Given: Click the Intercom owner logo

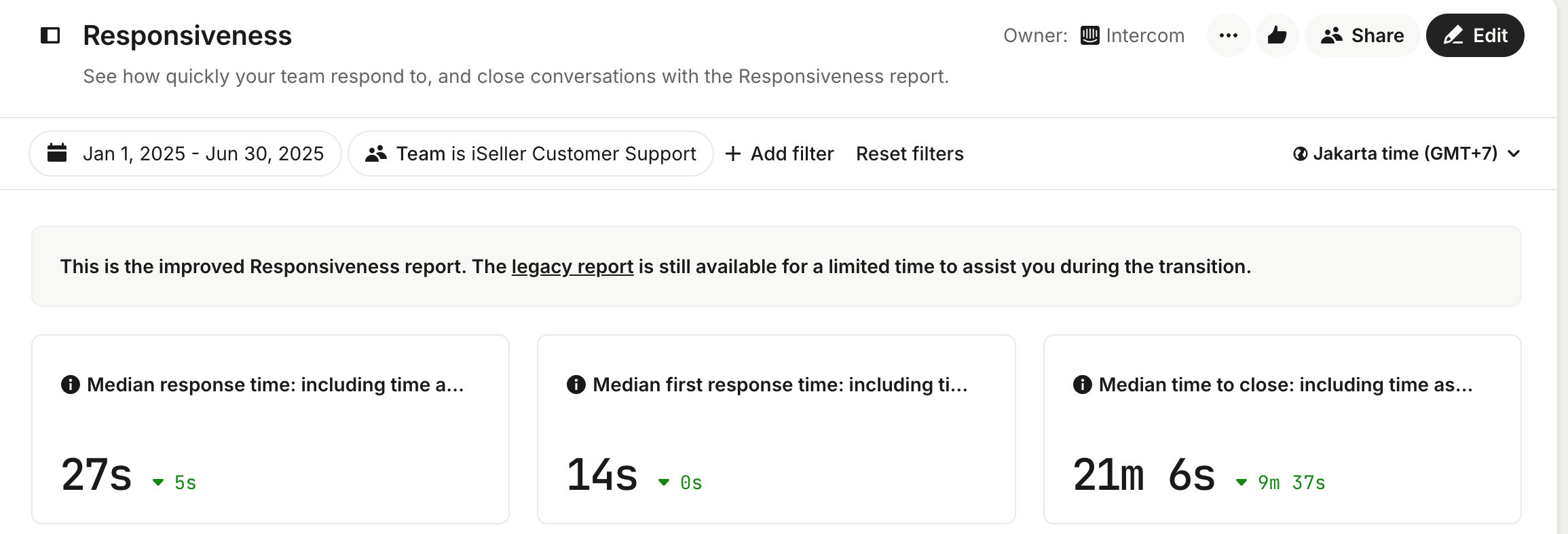Looking at the screenshot, I should tap(1090, 35).
